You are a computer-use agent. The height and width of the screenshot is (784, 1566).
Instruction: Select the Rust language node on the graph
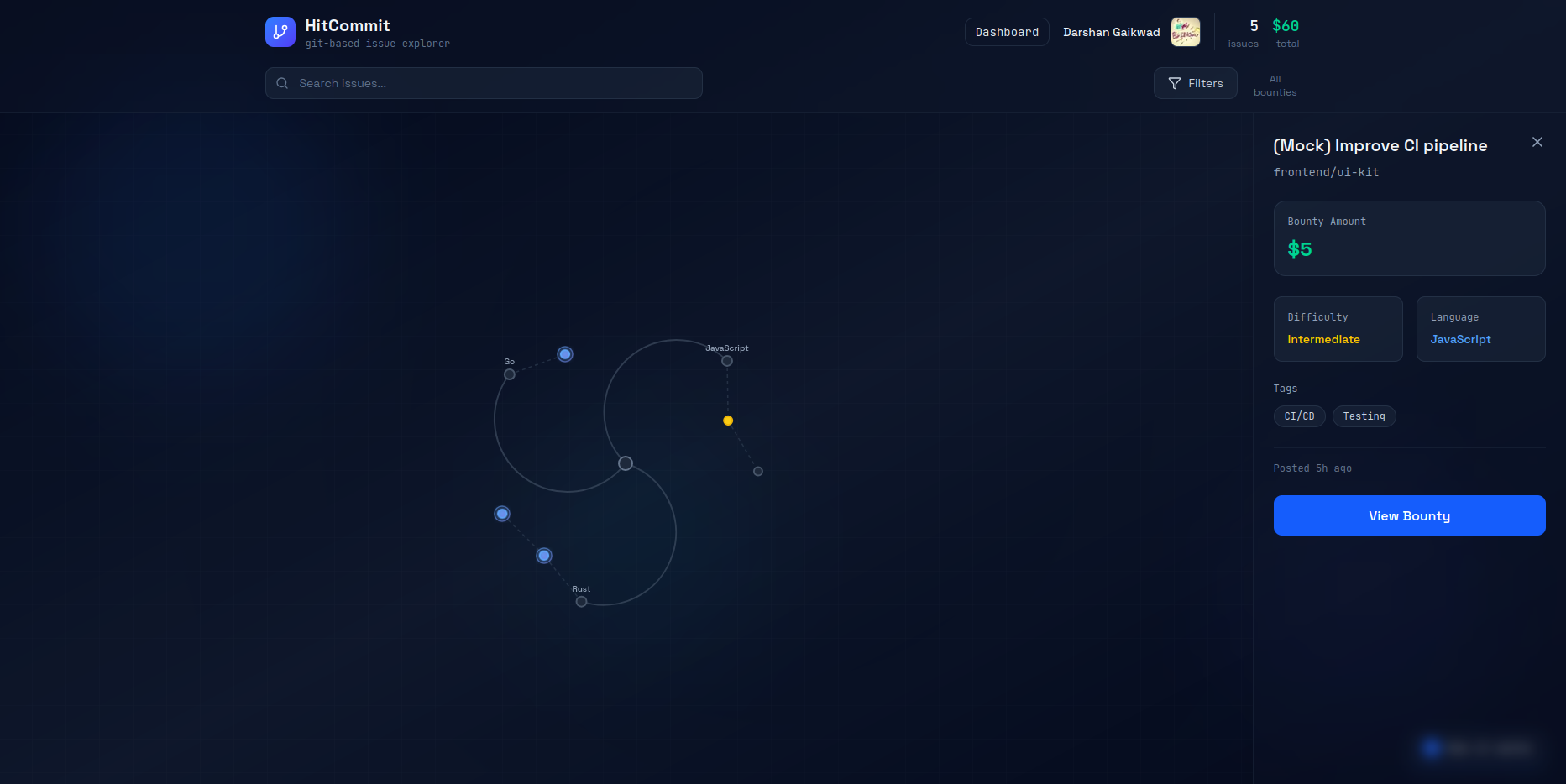click(581, 601)
